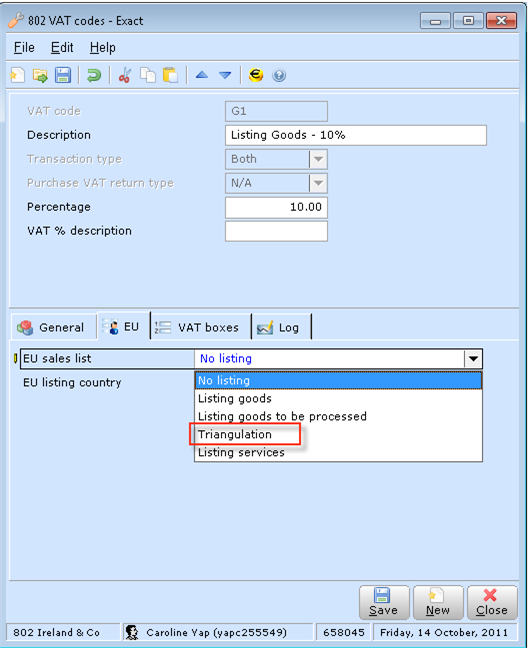Viewport: 528px width, 648px height.
Task: Switch to the VAT boxes tab
Action: point(201,327)
